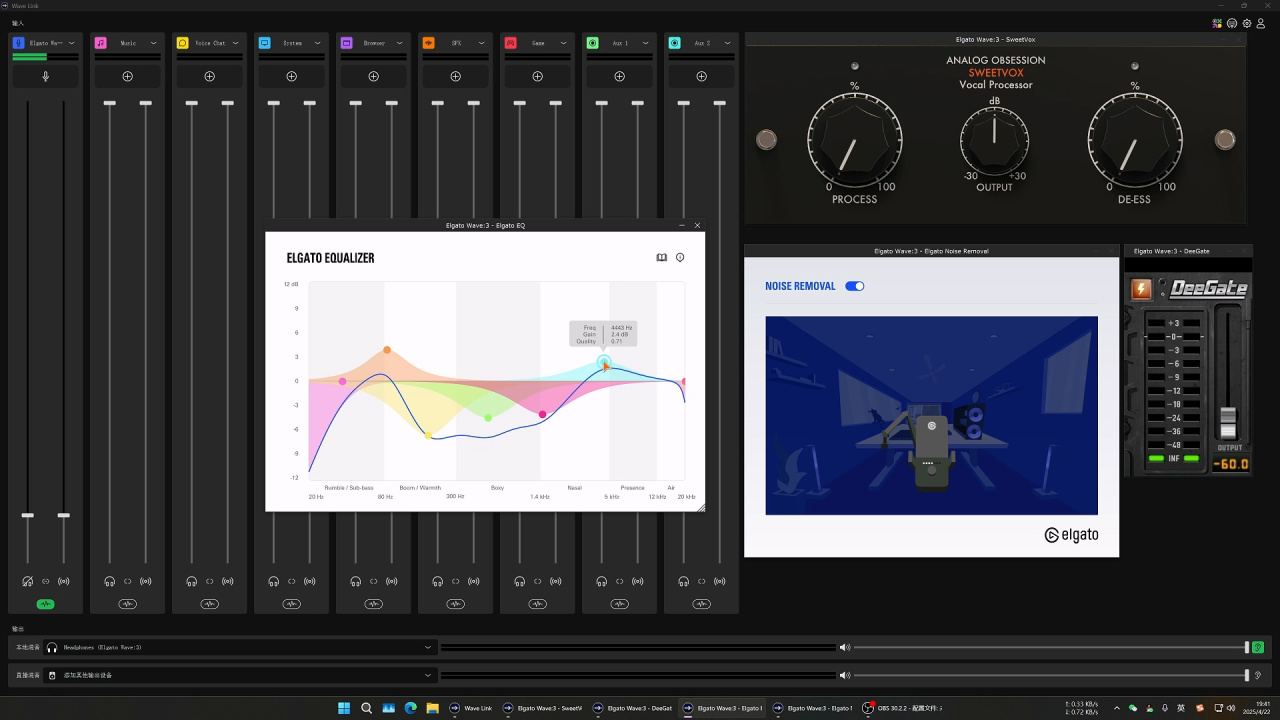The image size is (1280, 720).
Task: Click the Elgato Wave channel microphone icon
Action: coord(19,43)
